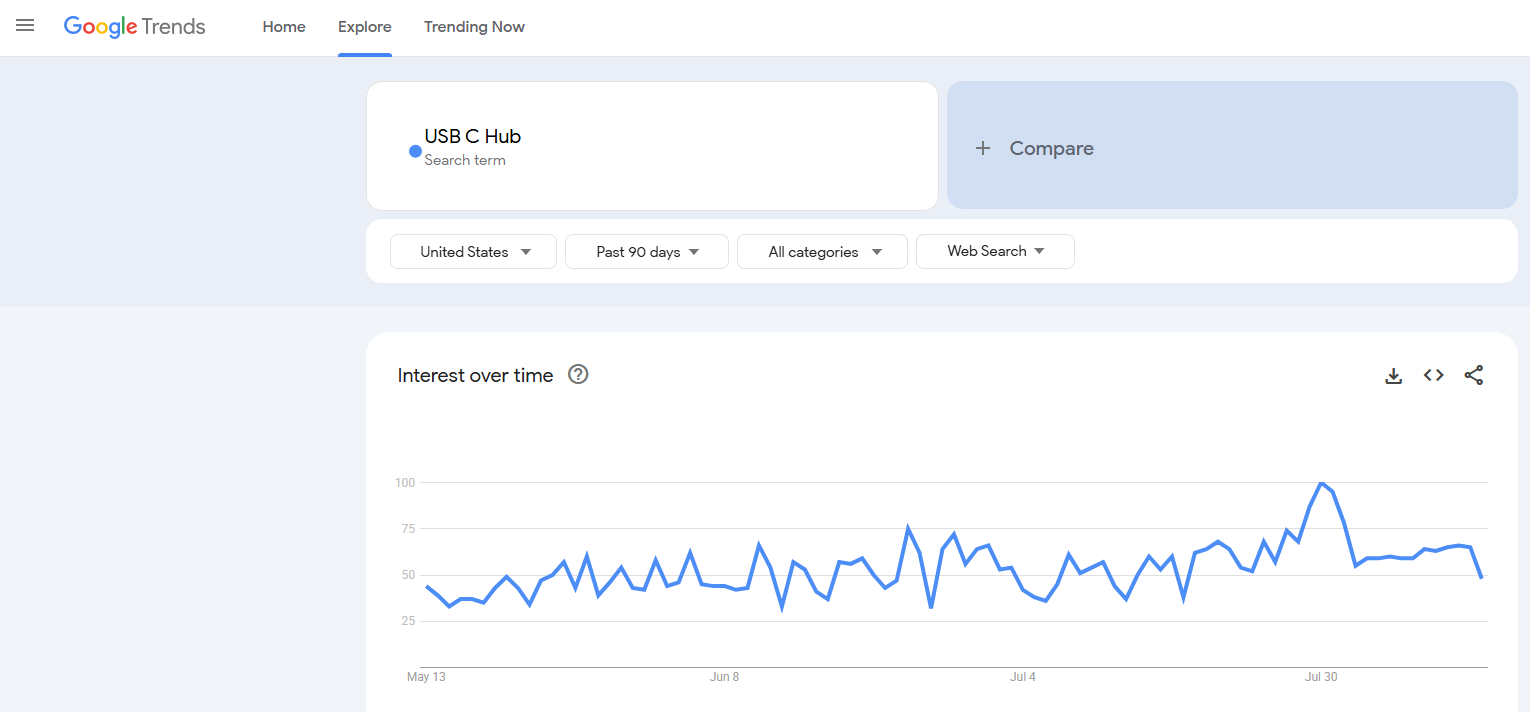Expand the All categories dropdown

coord(822,252)
